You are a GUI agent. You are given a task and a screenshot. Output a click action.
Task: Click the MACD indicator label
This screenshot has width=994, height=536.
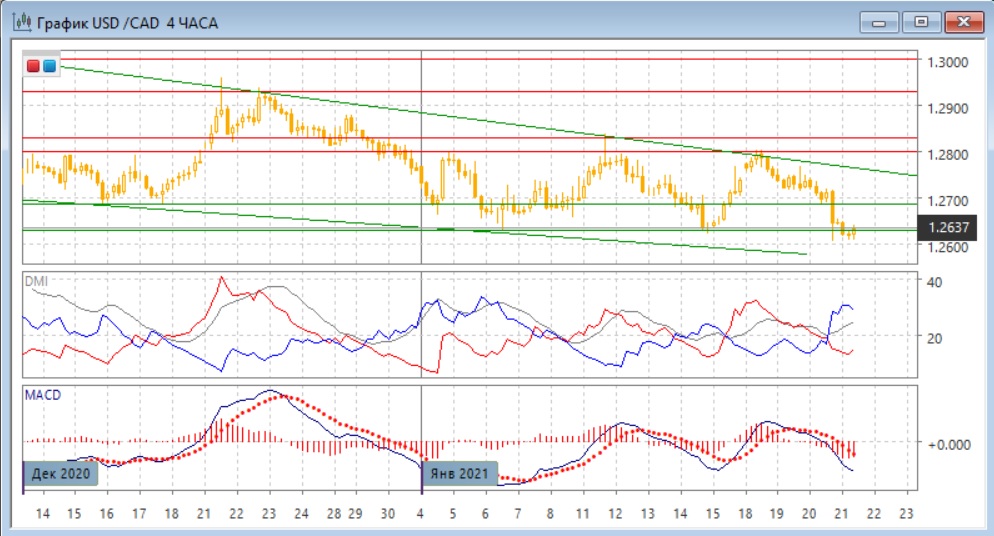click(x=41, y=395)
